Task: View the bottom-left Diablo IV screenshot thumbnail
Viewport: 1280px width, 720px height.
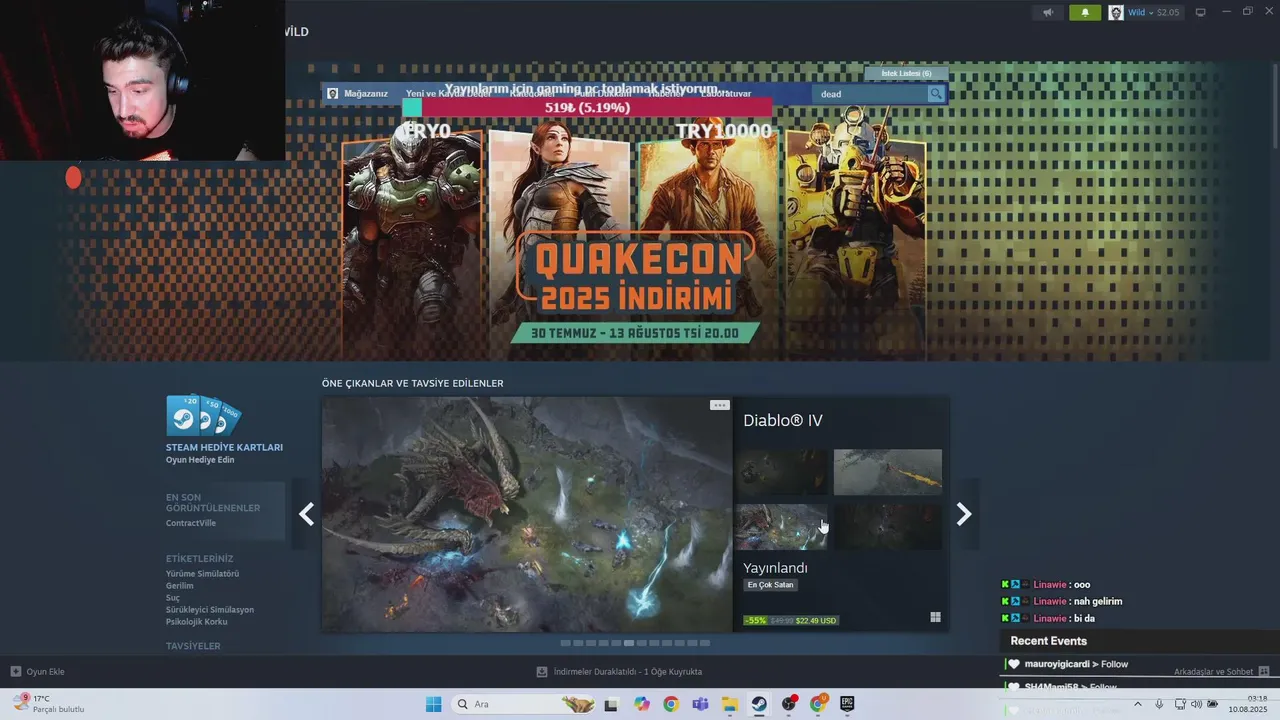Action: (781, 527)
